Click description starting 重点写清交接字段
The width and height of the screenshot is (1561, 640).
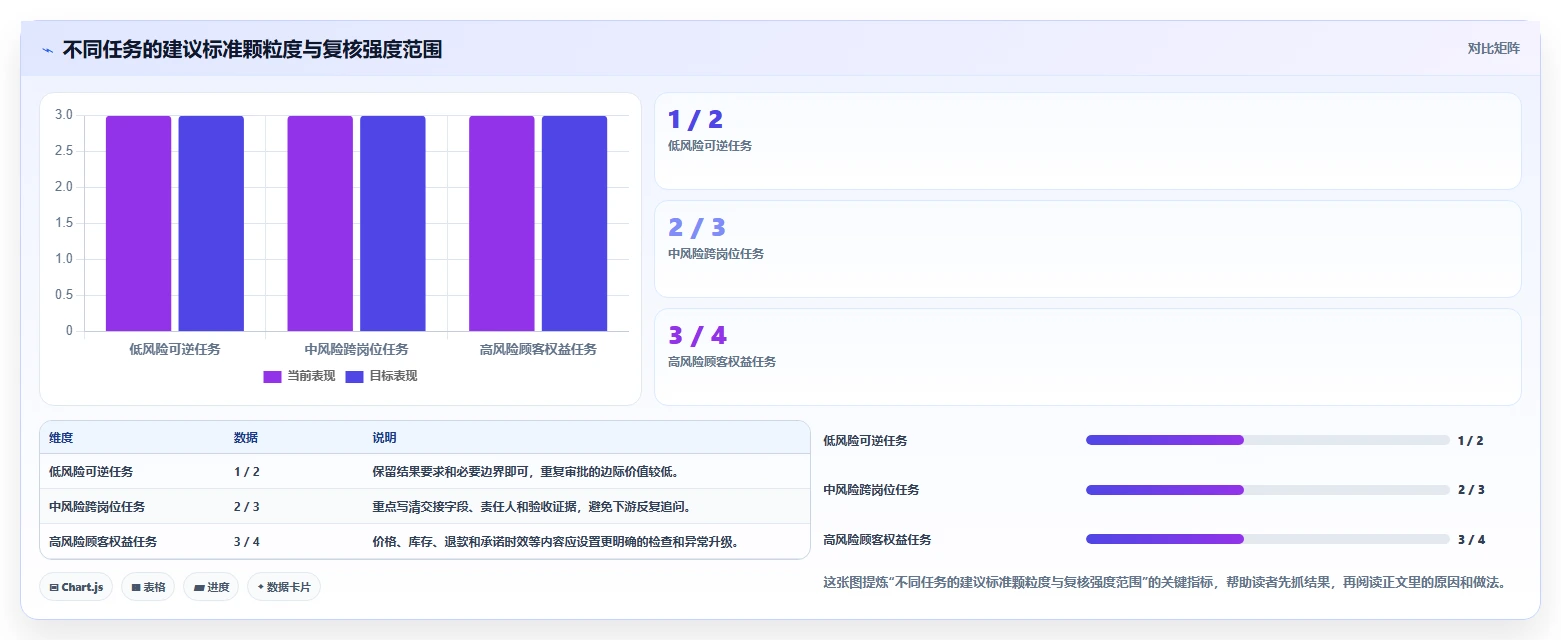coord(532,507)
